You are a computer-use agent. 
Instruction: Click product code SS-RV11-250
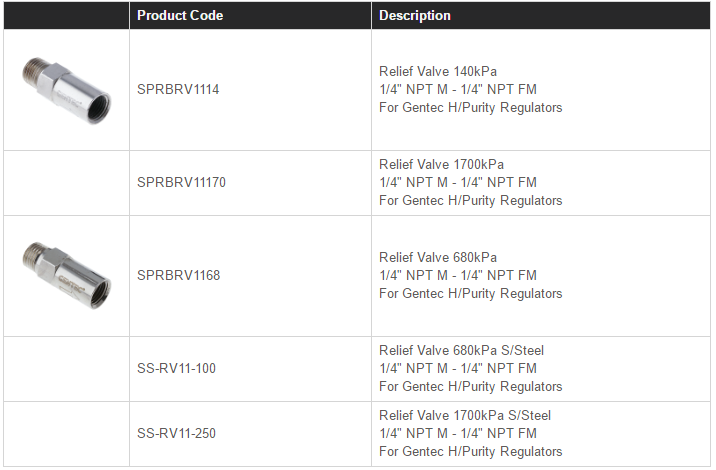coord(176,433)
